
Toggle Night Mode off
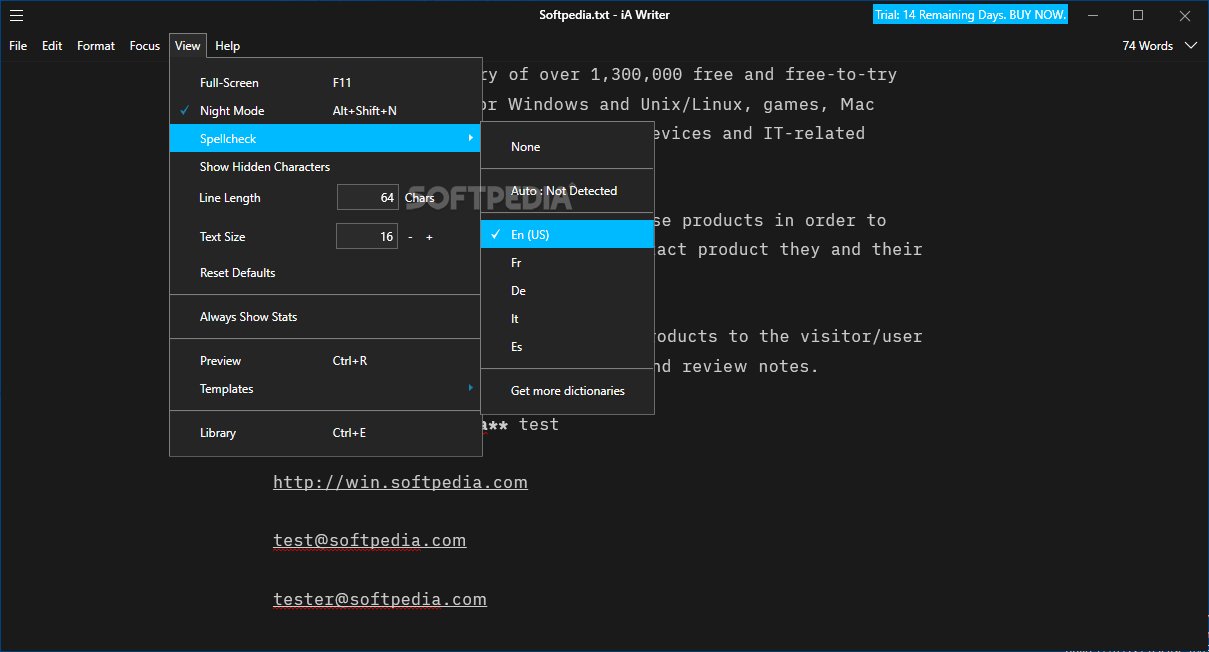[x=326, y=111]
